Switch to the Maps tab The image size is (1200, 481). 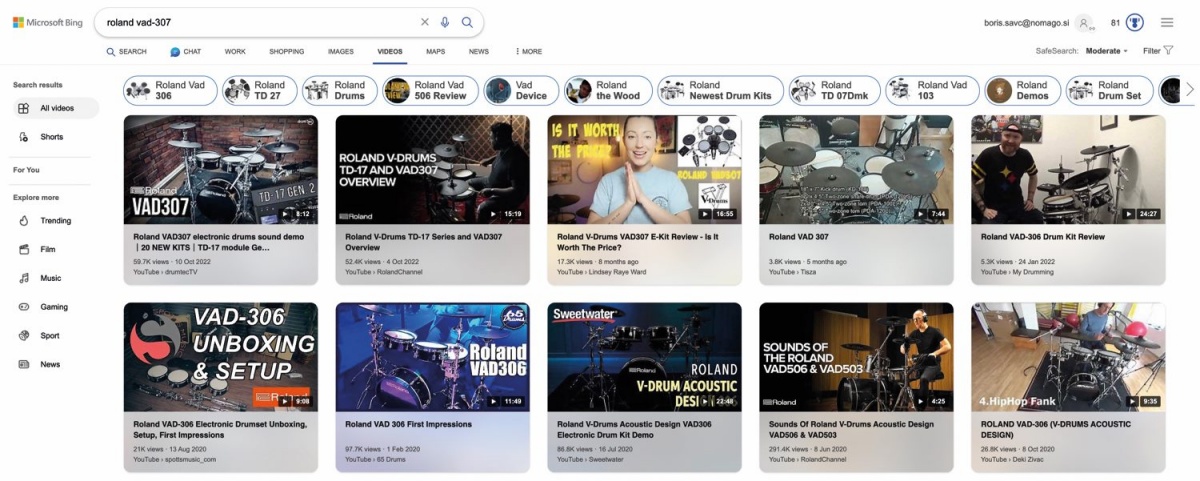tap(435, 51)
